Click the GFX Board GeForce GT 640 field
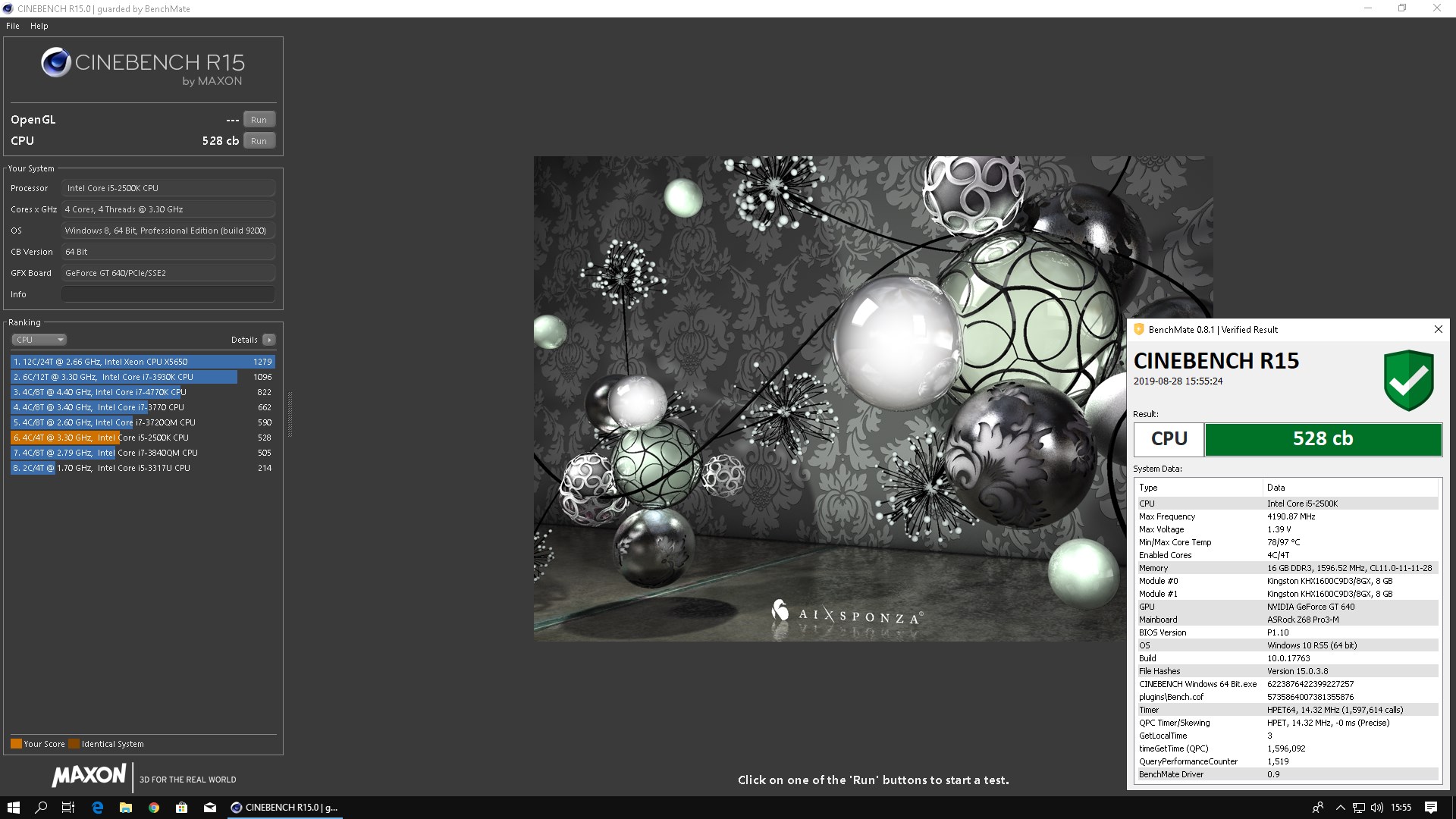 coord(168,273)
